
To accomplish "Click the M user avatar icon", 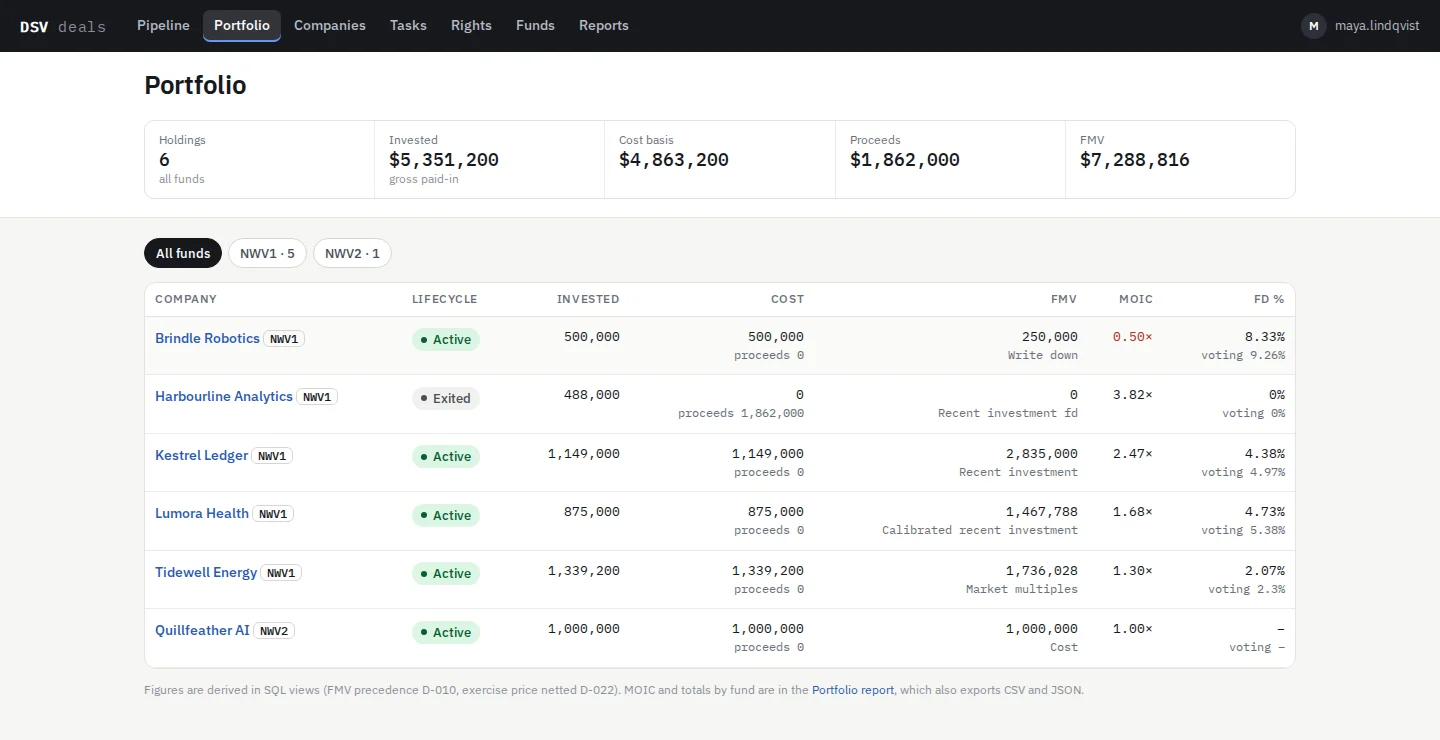I will (1314, 26).
